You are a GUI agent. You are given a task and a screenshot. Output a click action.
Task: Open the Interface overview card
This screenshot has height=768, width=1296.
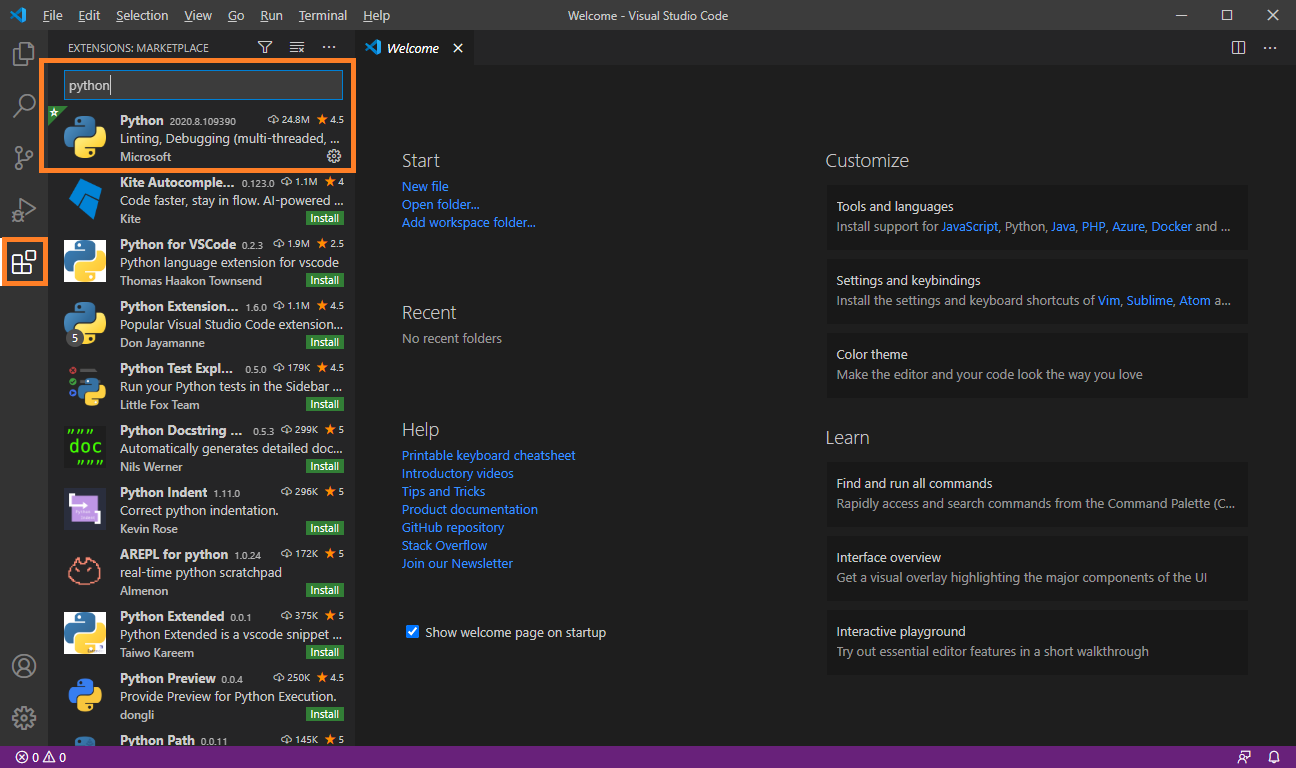(x=1037, y=567)
